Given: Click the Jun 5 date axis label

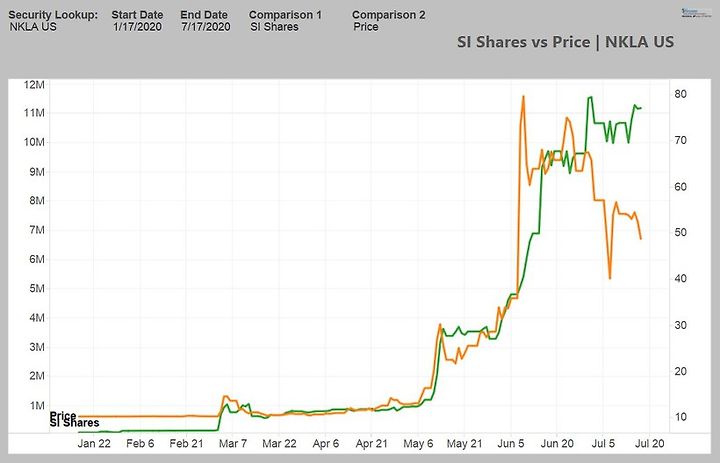Looking at the screenshot, I should [511, 443].
